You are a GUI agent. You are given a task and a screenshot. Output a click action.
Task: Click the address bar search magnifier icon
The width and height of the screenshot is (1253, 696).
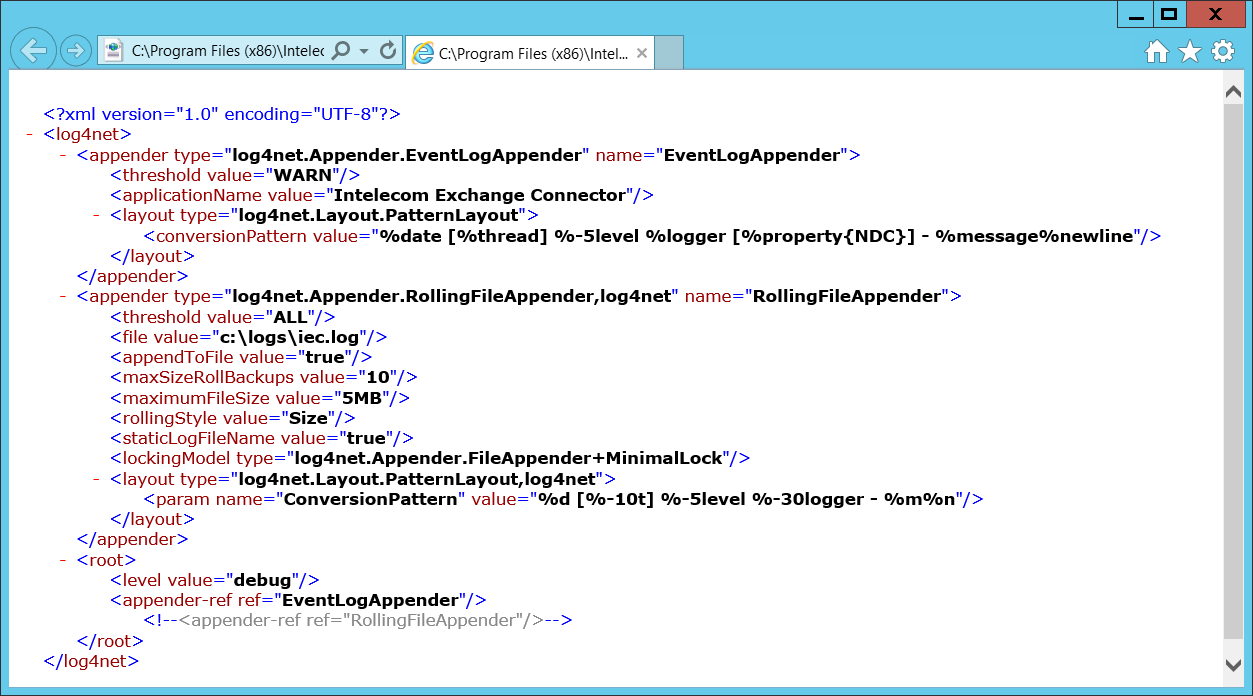point(341,51)
